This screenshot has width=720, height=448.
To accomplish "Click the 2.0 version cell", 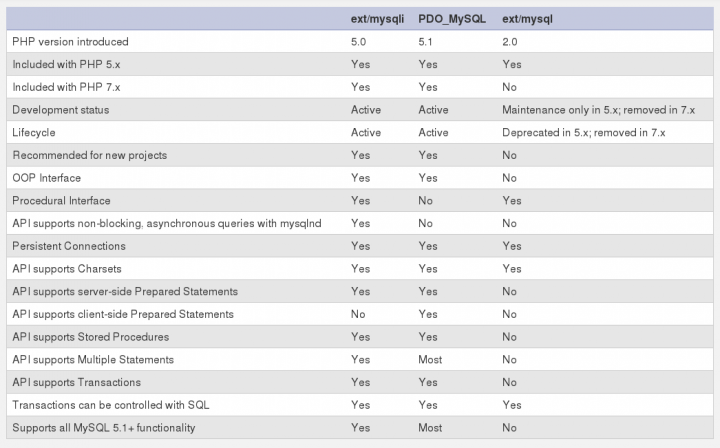I will (510, 42).
